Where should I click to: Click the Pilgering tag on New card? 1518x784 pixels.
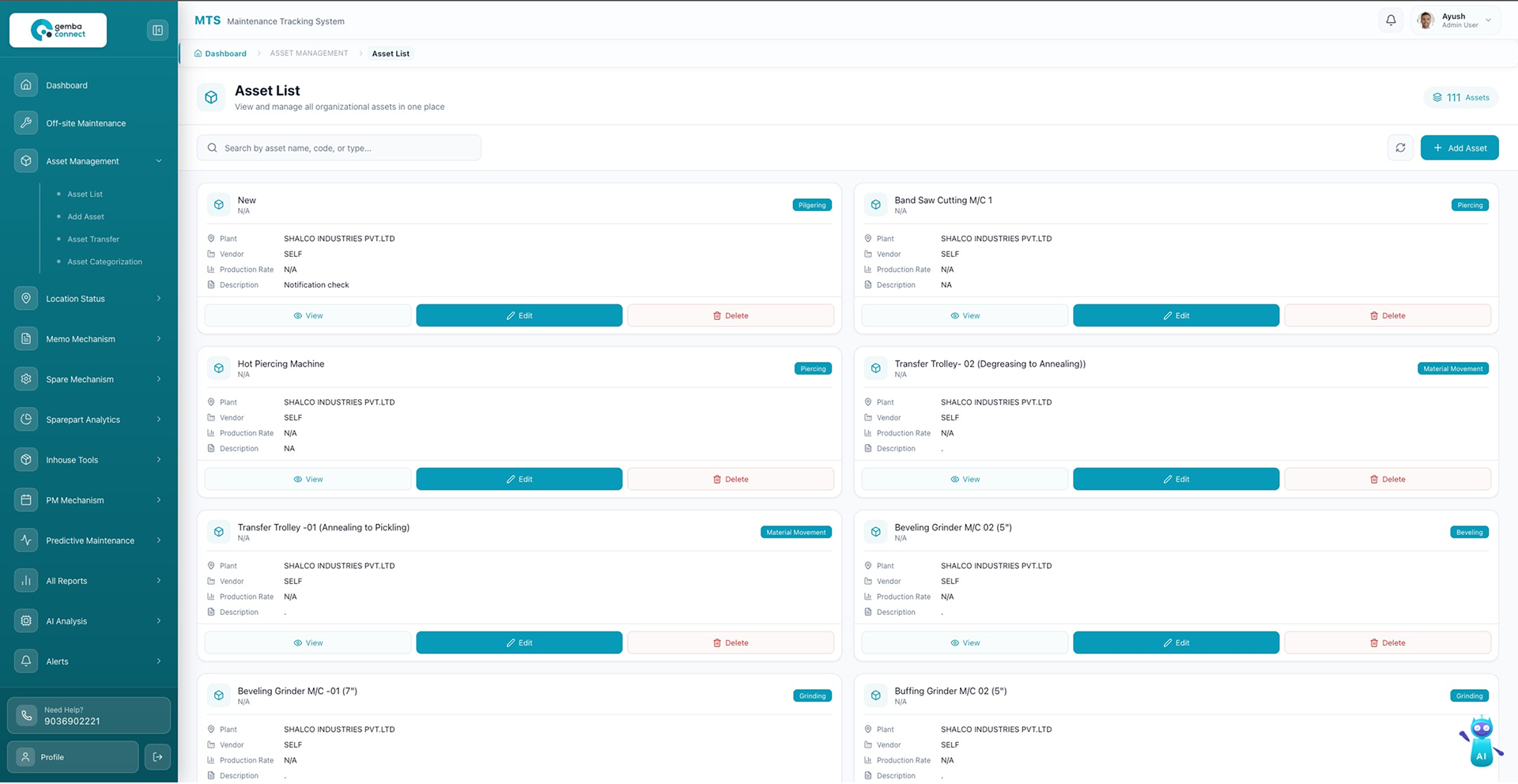pos(812,205)
